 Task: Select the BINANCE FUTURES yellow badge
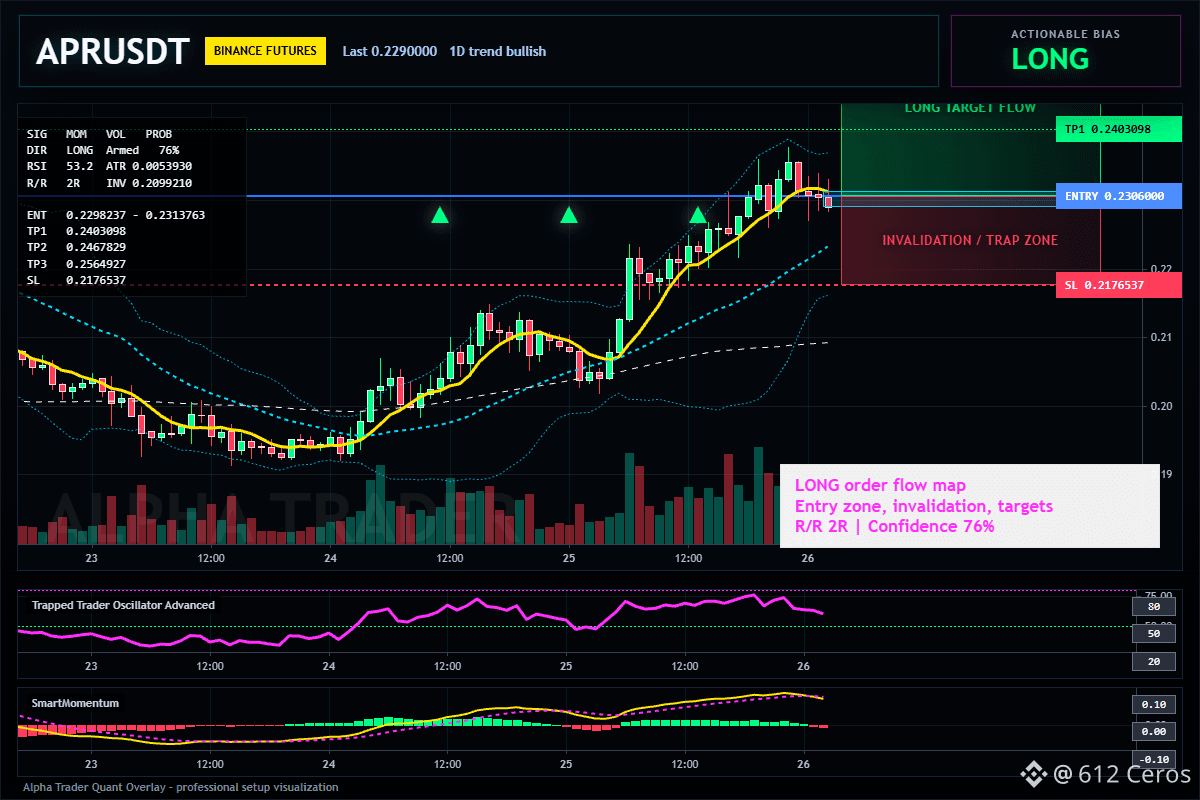point(265,51)
